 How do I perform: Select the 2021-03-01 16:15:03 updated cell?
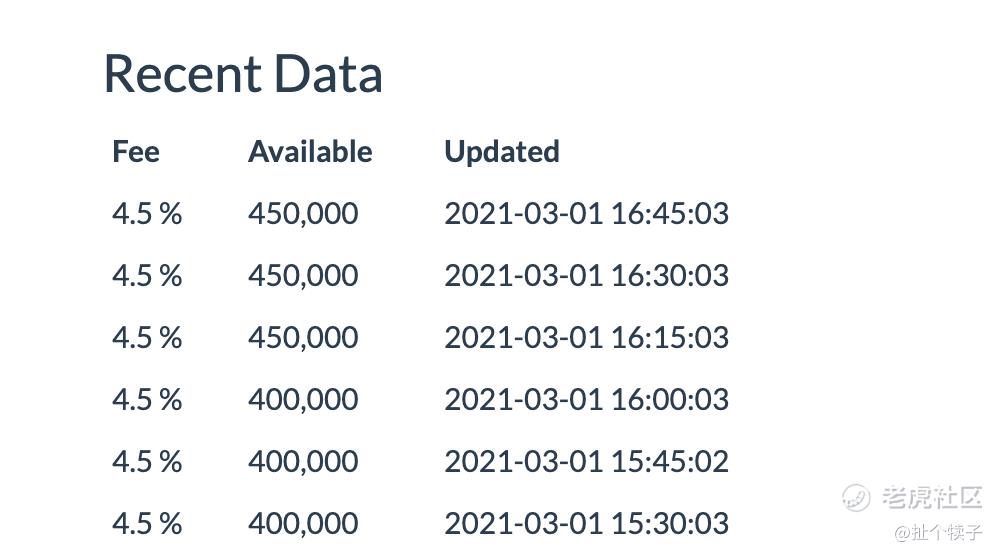tap(586, 338)
